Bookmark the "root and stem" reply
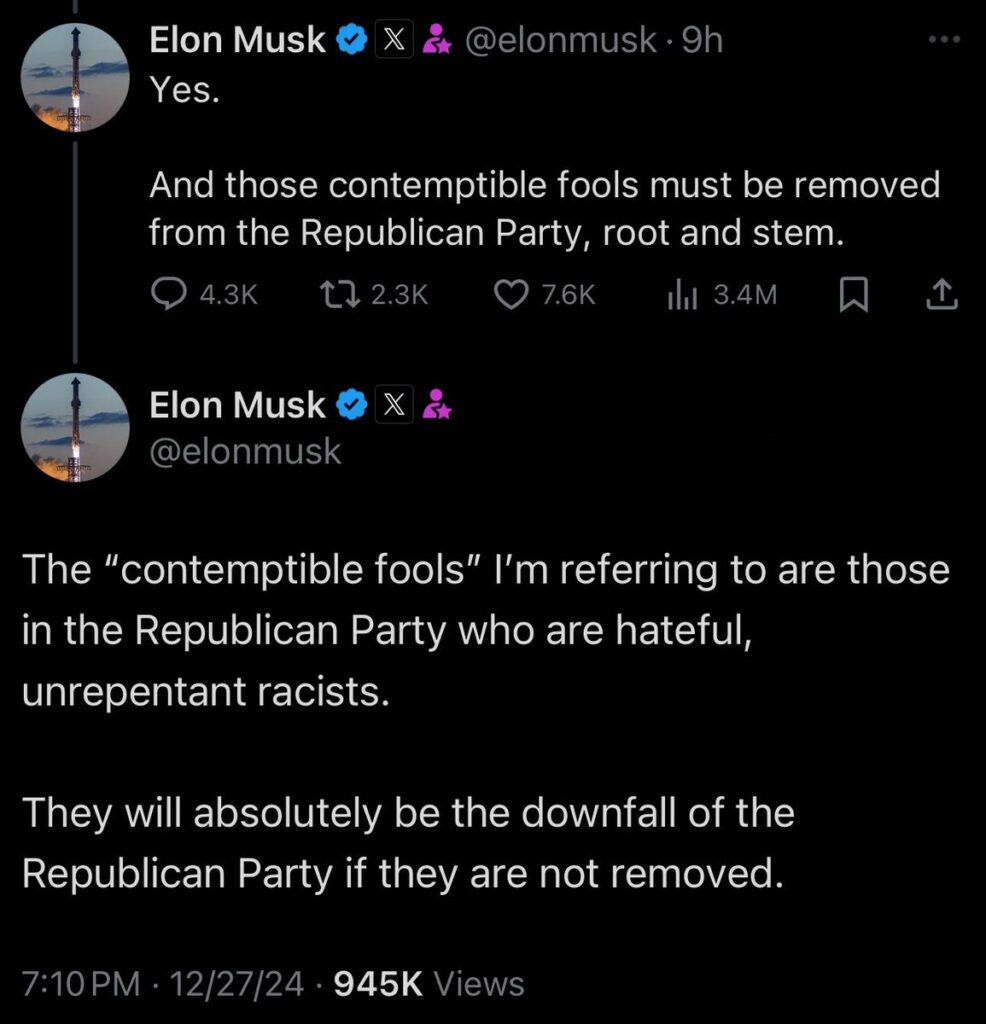This screenshot has width=986, height=1024. click(x=851, y=294)
